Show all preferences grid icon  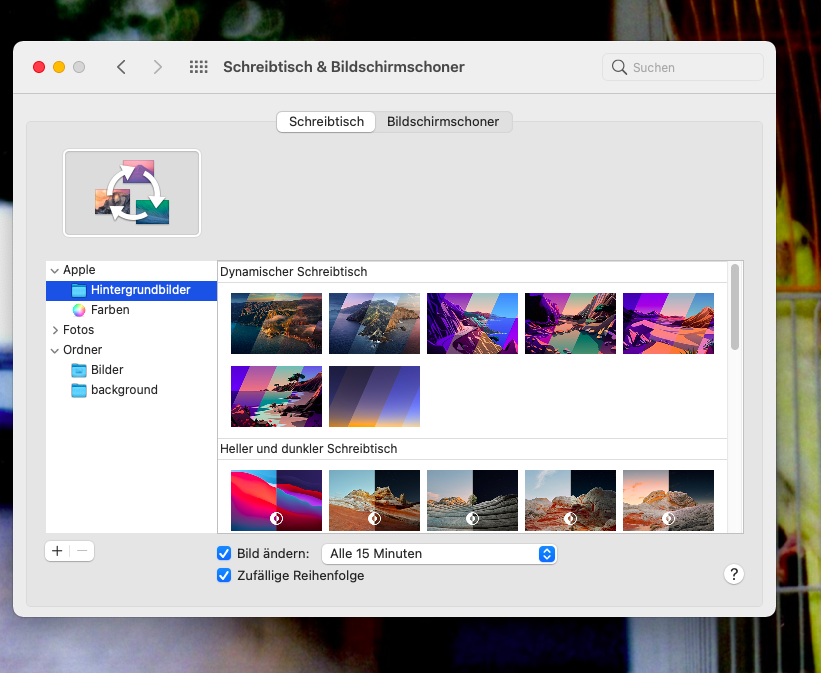(x=198, y=67)
